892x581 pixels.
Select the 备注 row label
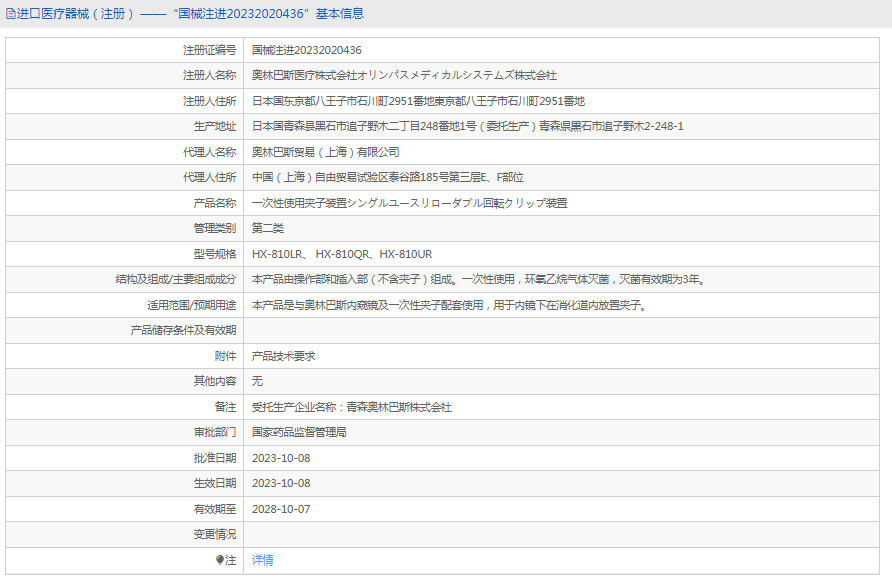tap(225, 407)
